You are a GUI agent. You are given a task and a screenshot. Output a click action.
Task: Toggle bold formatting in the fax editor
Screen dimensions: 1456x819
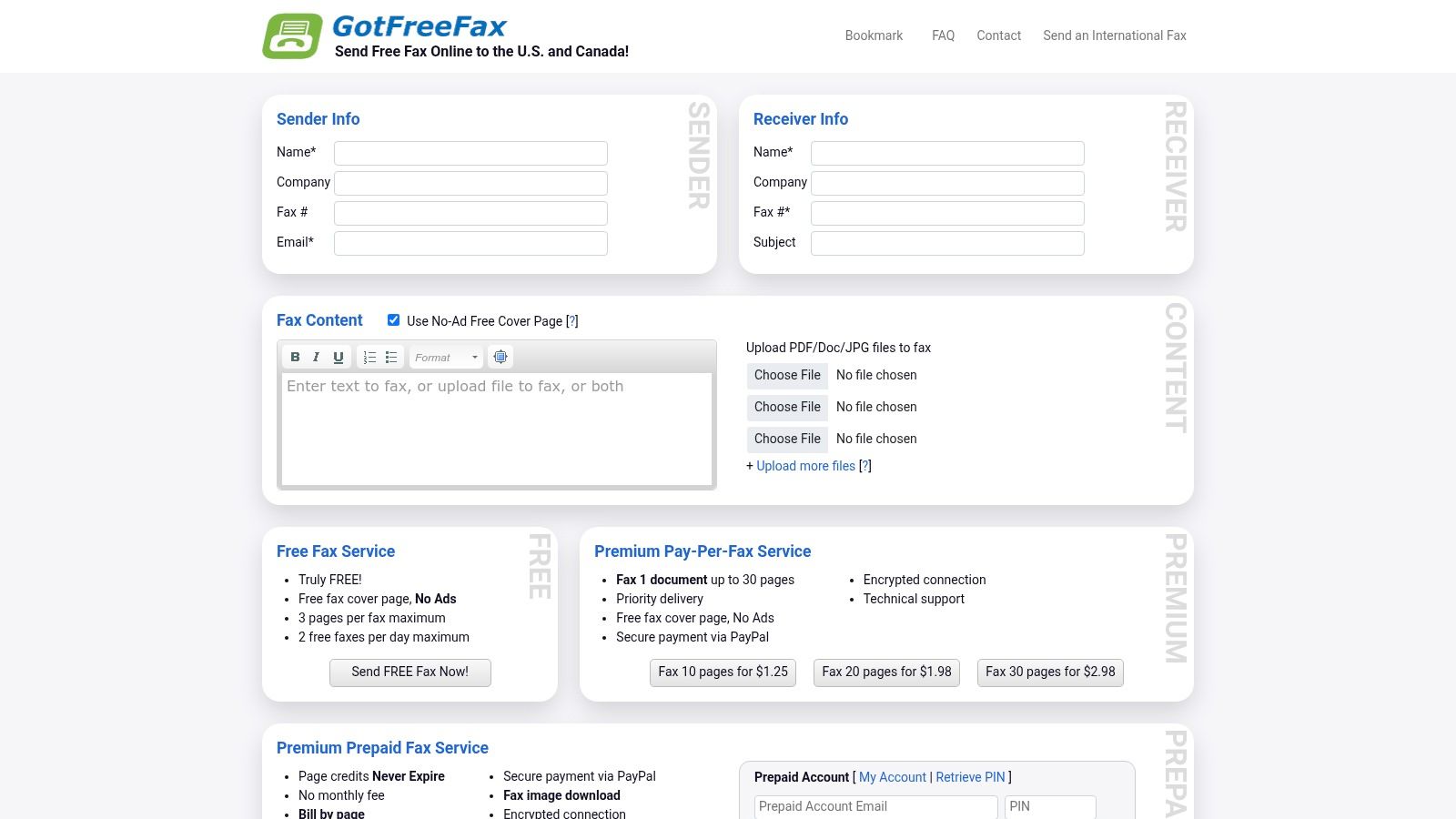coord(295,357)
